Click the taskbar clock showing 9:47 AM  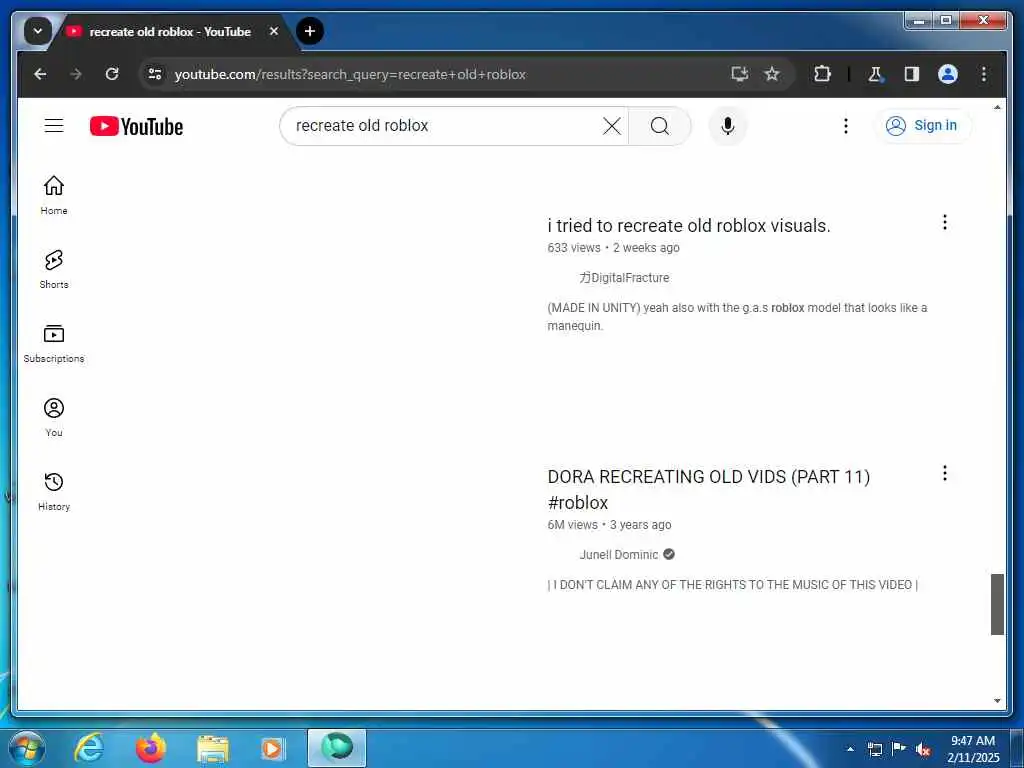(973, 749)
